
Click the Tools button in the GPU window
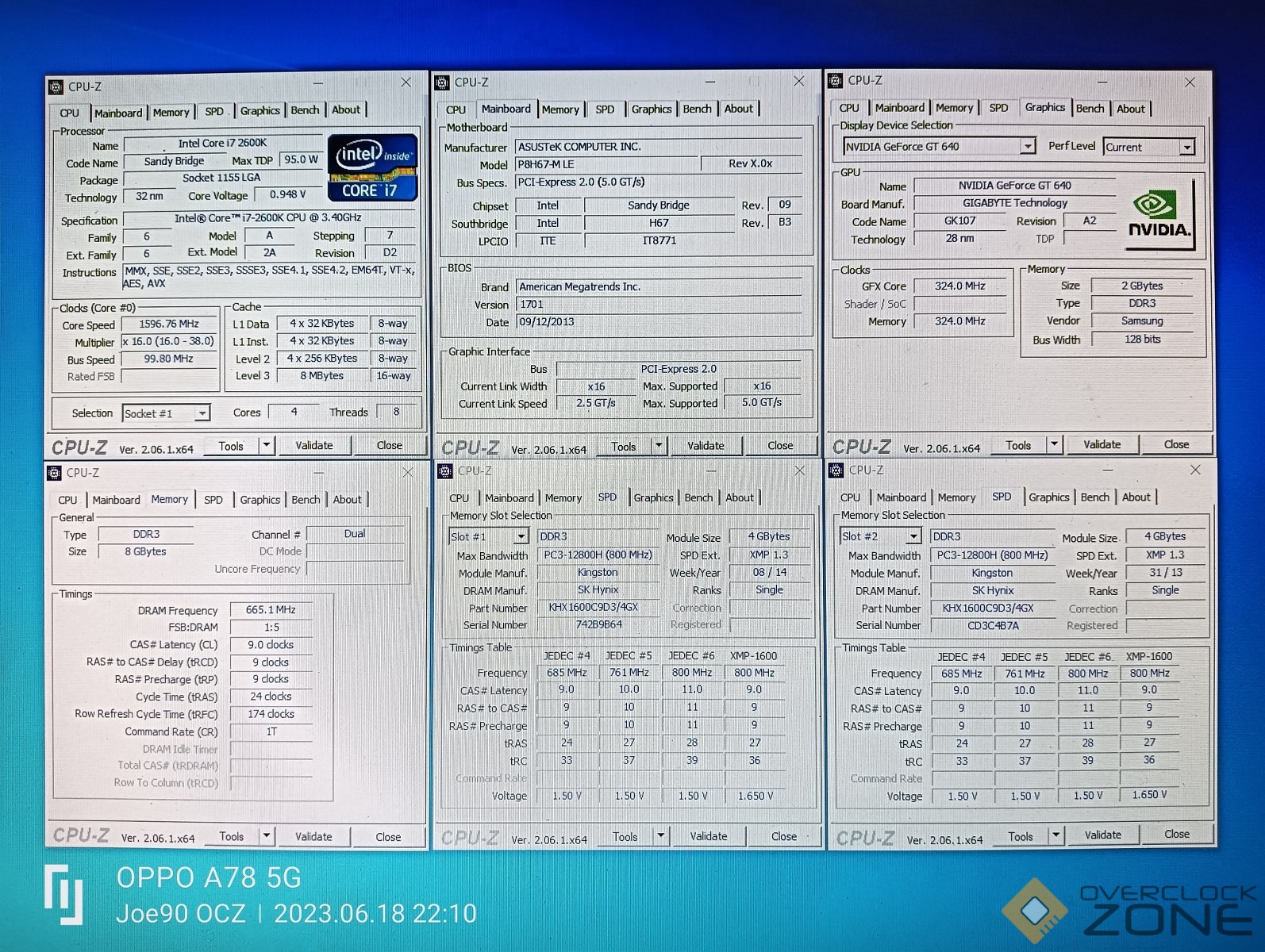pyautogui.click(x=1018, y=445)
